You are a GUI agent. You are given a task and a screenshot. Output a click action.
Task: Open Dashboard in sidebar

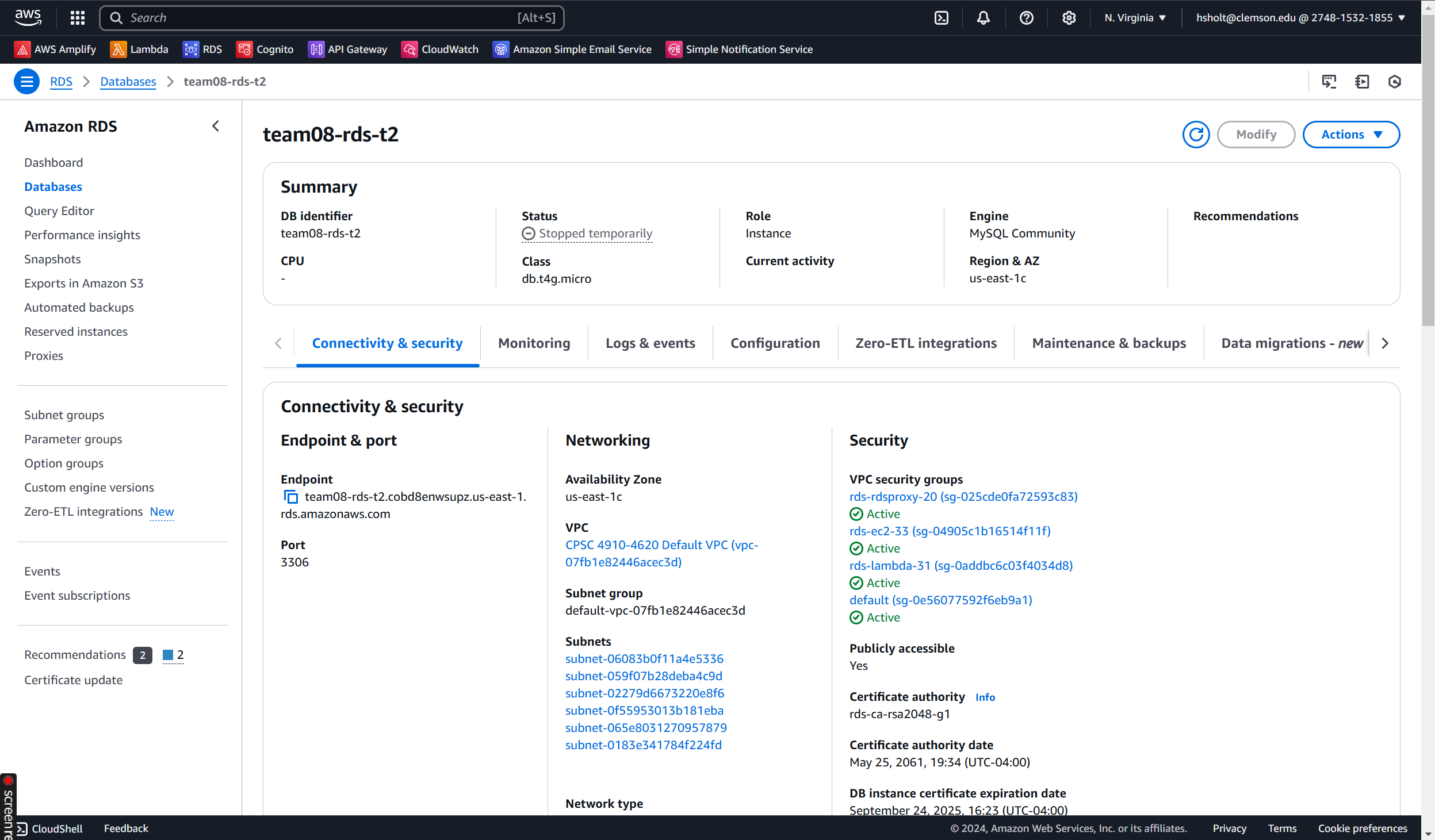point(53,163)
